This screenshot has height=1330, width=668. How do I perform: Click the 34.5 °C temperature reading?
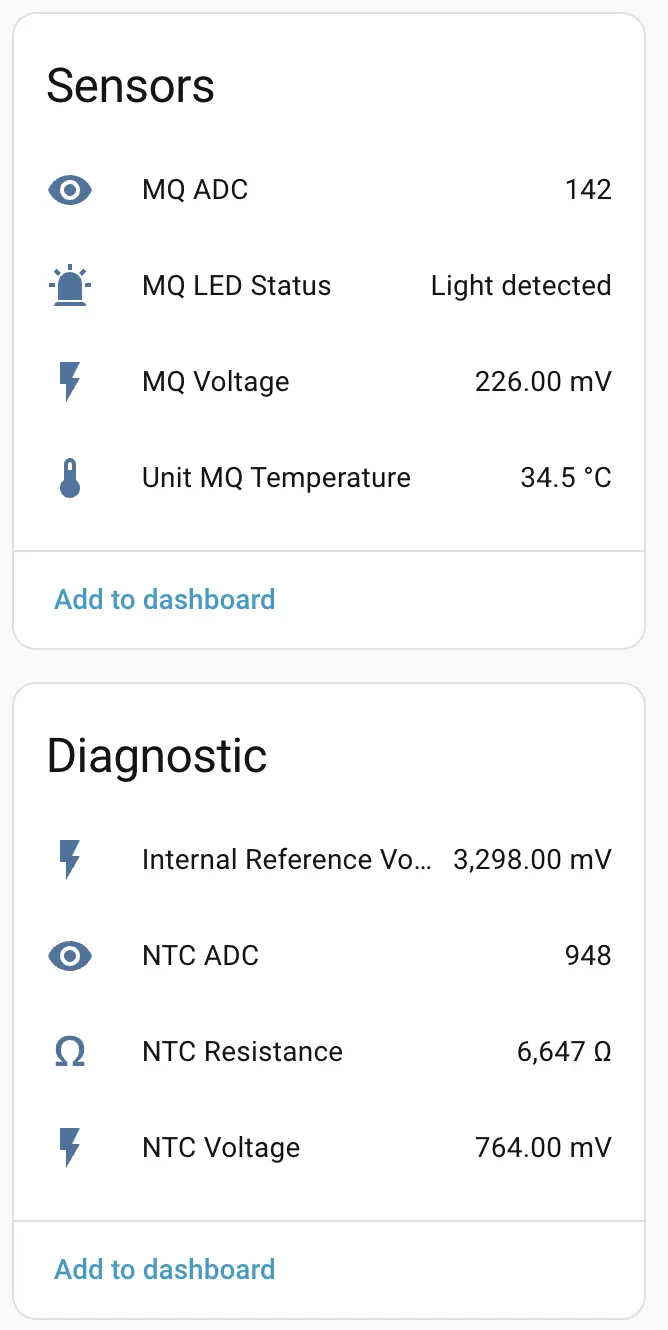click(566, 478)
